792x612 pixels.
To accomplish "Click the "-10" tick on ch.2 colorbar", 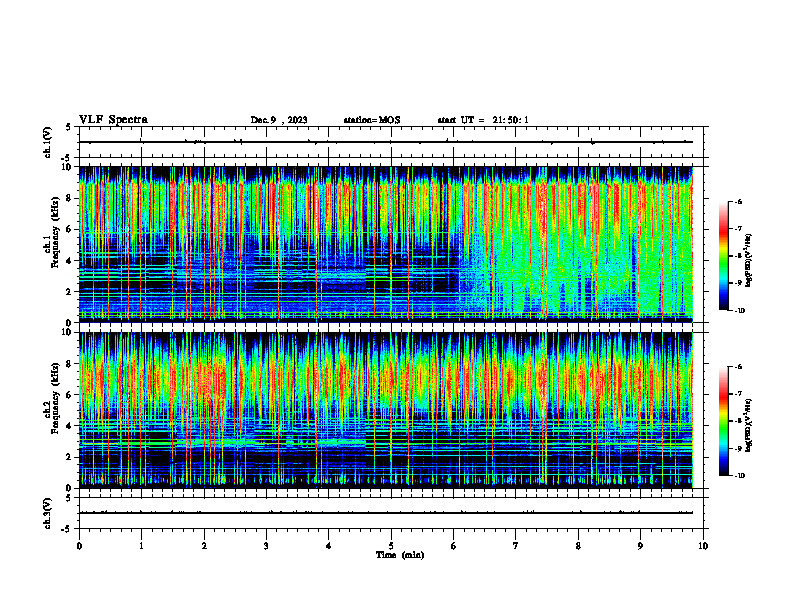I will point(739,476).
